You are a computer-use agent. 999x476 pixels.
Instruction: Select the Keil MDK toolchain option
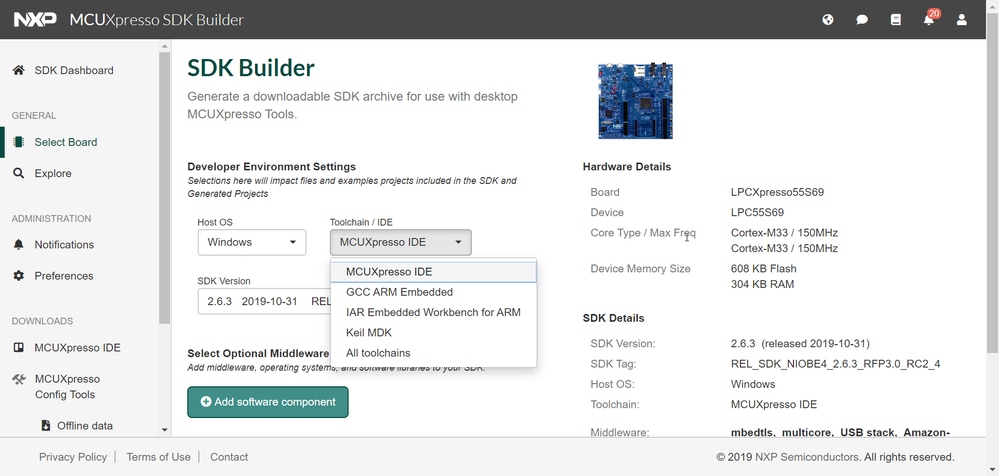(369, 332)
